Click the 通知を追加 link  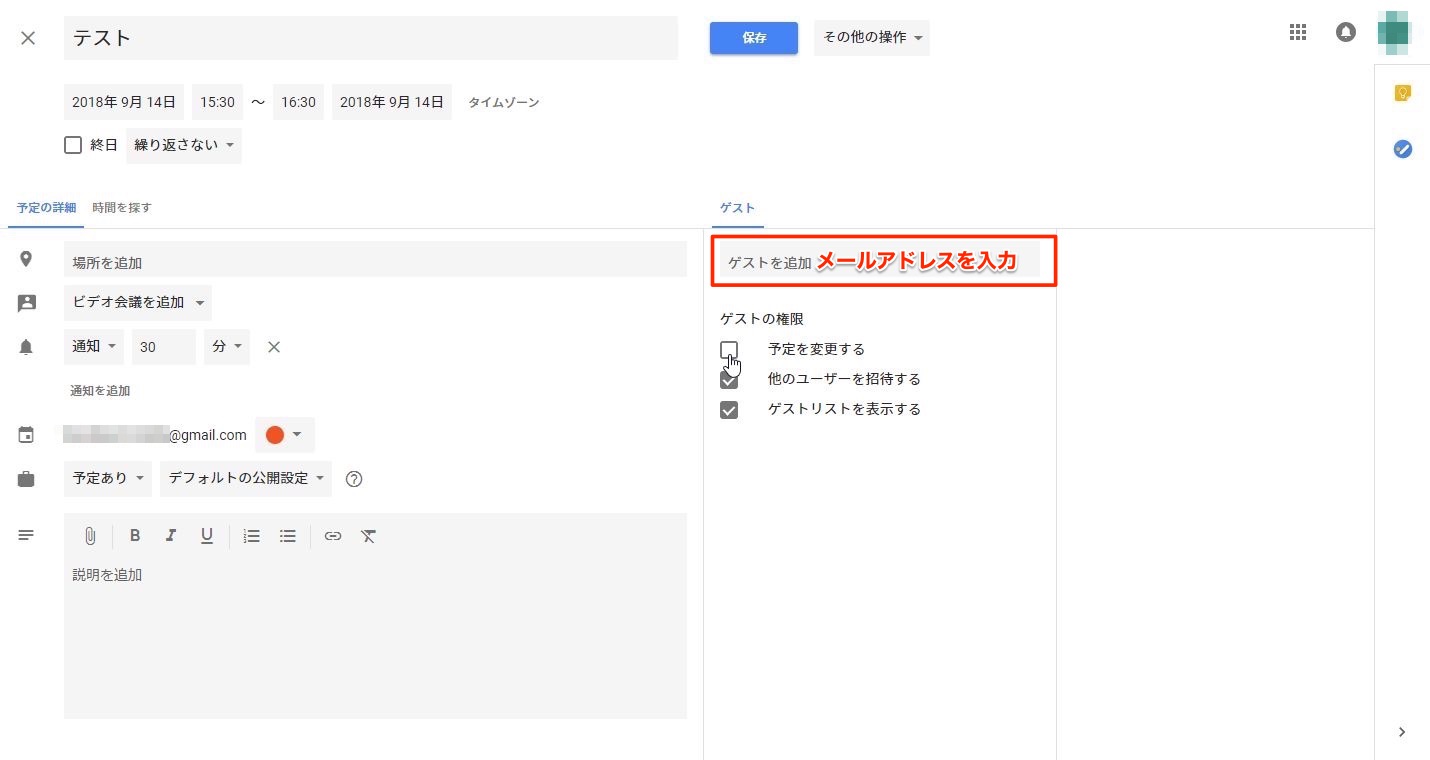100,391
